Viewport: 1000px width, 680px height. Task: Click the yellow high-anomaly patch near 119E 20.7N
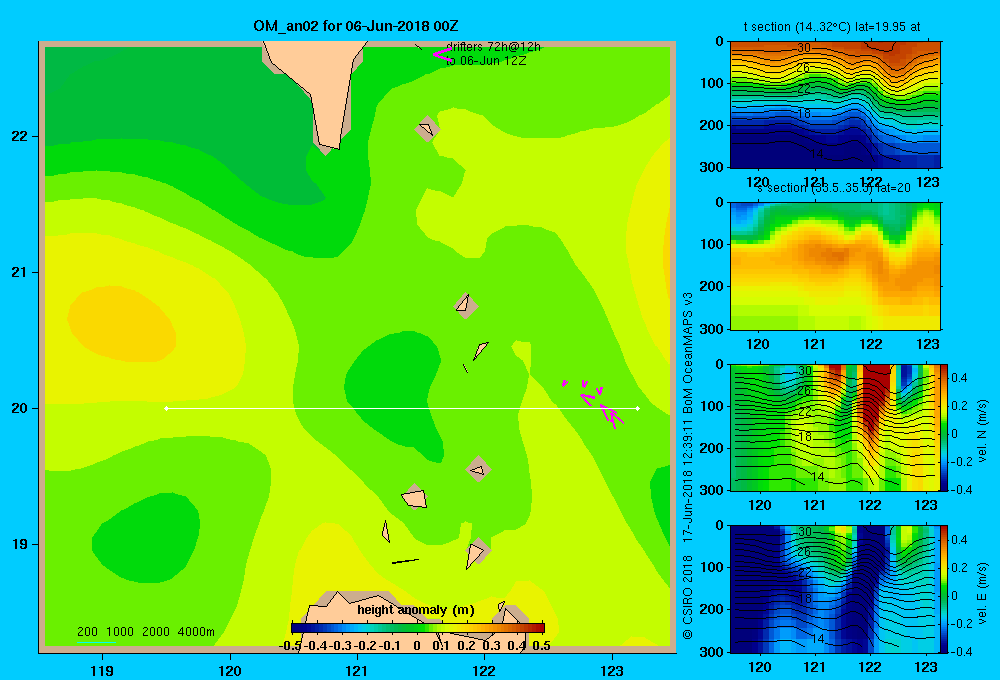(121, 324)
